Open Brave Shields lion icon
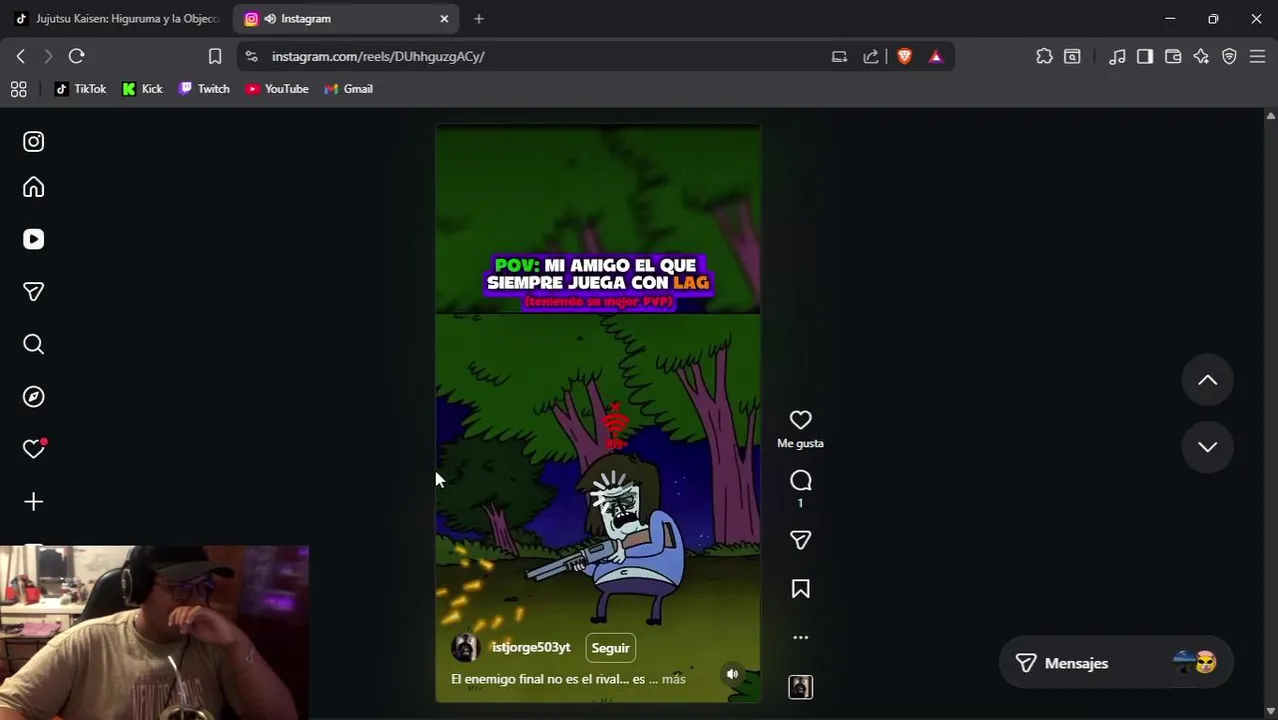 tap(905, 56)
